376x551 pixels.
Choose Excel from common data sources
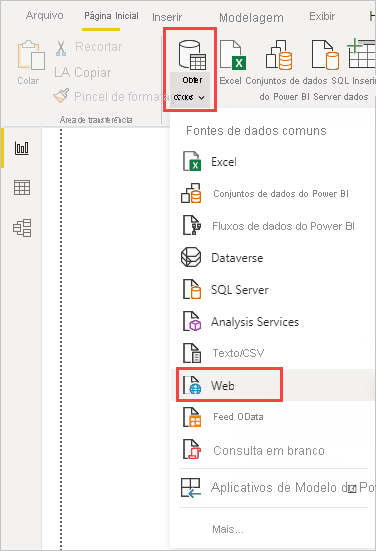[273, 162]
